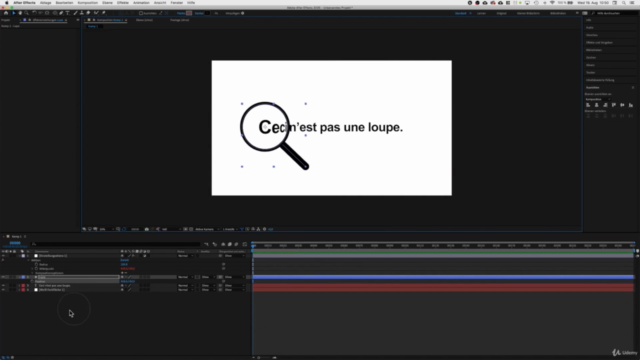Viewport: 640px width, 360px height.
Task: Select the Home icon in the toolbar
Action: pos(6,13)
